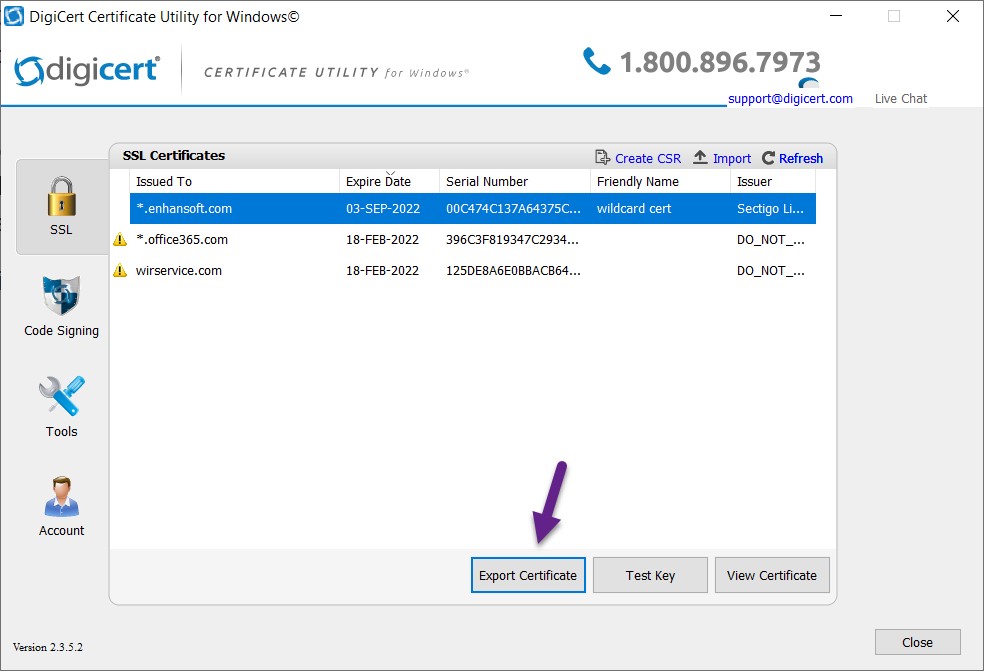Start a Live Chat session
984x671 pixels.
(899, 98)
